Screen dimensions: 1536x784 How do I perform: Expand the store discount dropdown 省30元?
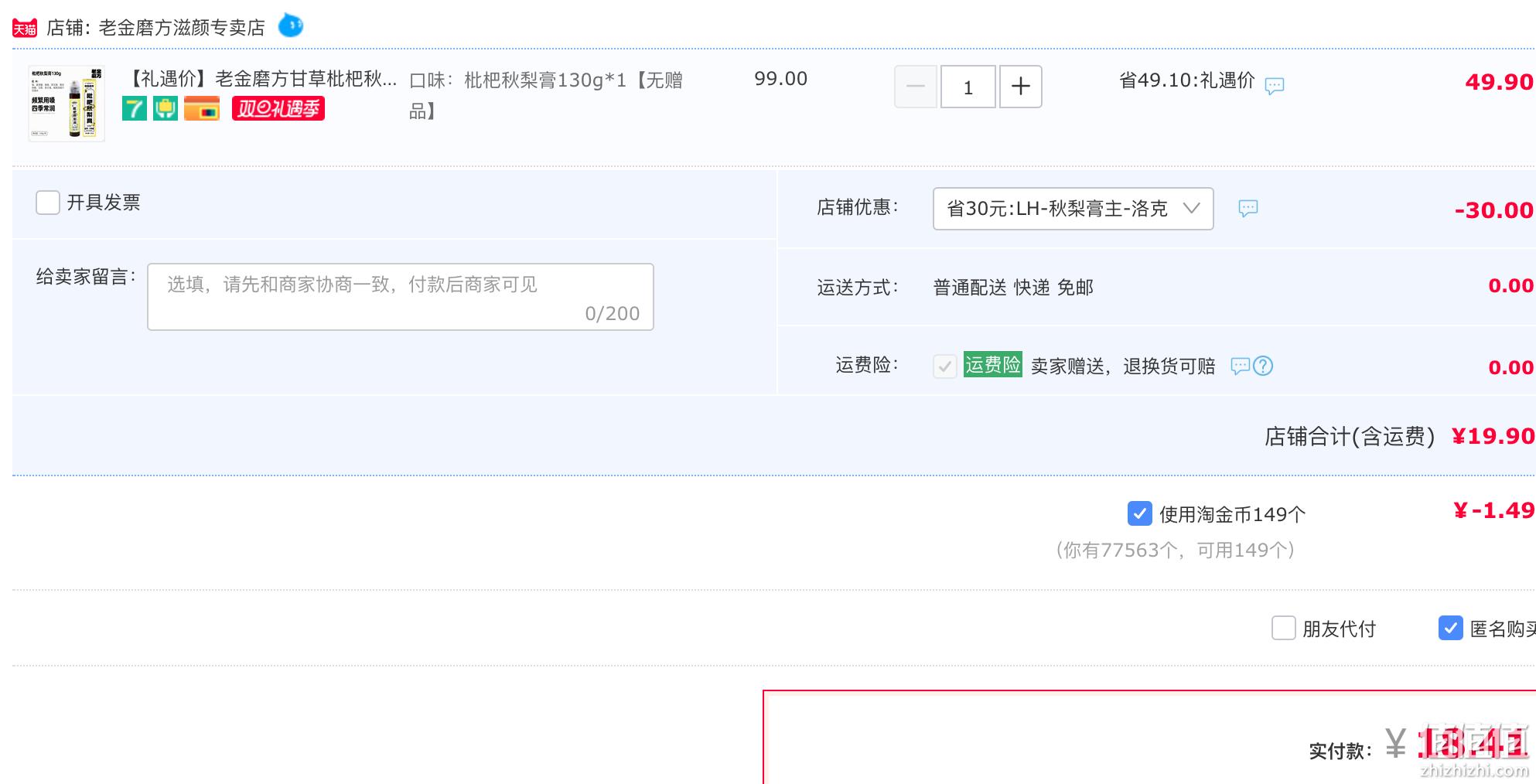[1073, 209]
